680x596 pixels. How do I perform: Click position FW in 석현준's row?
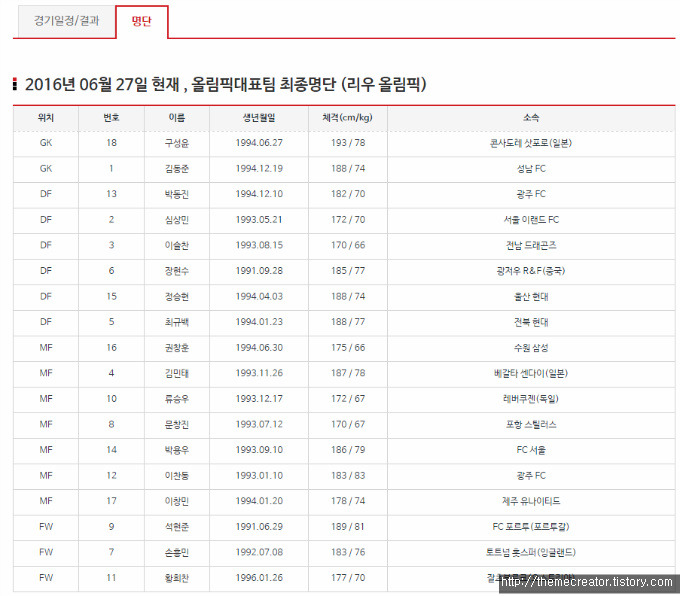click(46, 527)
